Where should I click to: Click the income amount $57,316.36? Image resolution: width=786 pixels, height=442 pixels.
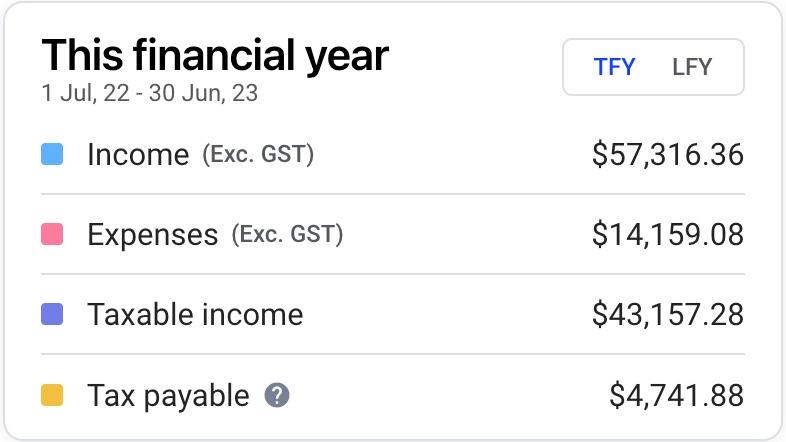tap(668, 154)
